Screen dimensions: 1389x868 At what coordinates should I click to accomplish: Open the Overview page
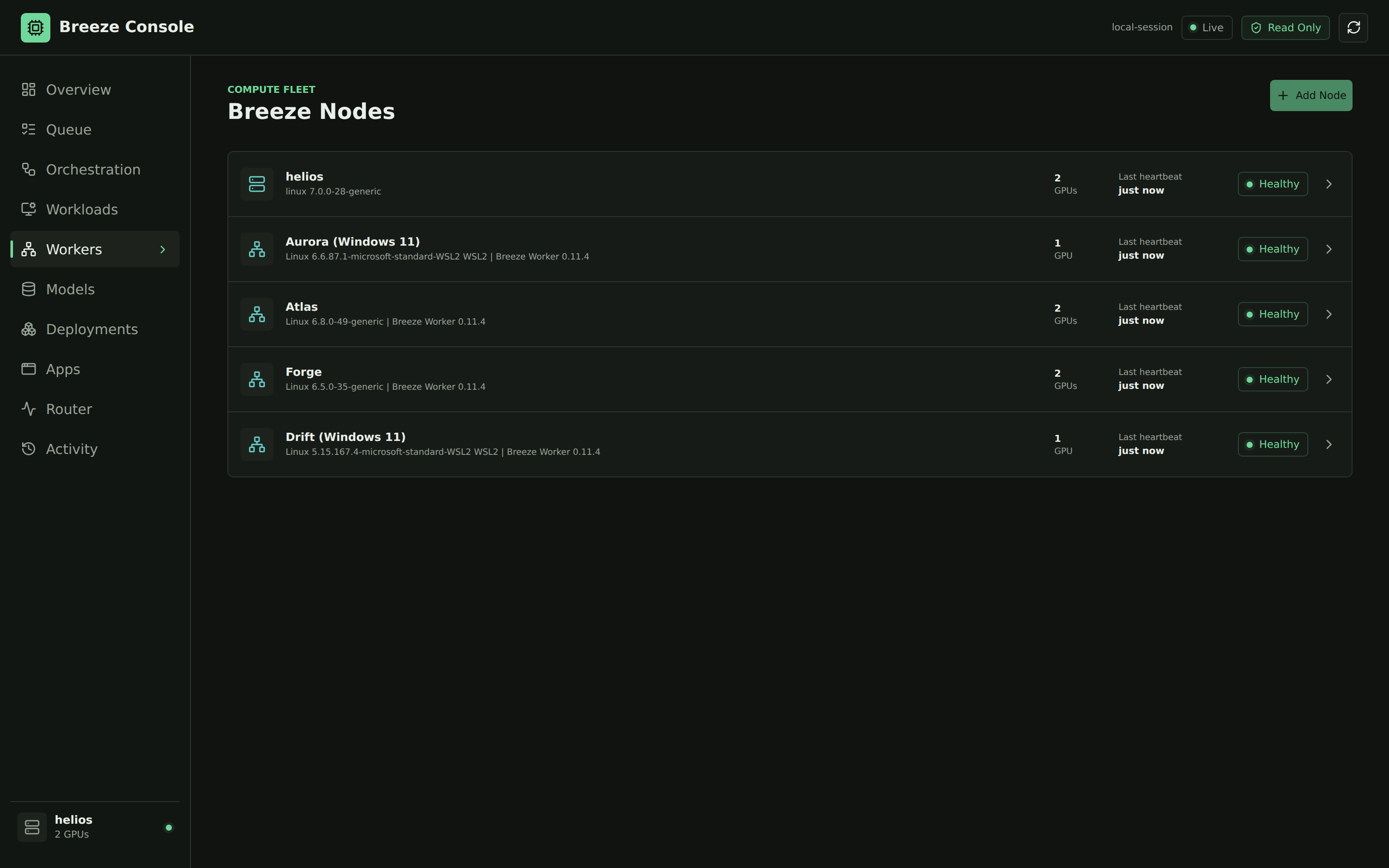point(95,89)
